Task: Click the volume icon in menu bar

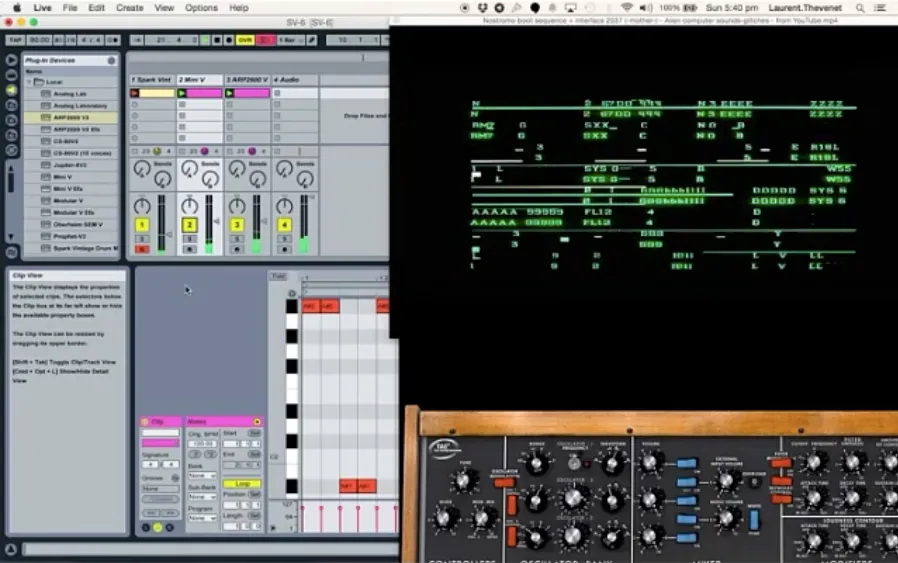Action: pyautogui.click(x=645, y=8)
